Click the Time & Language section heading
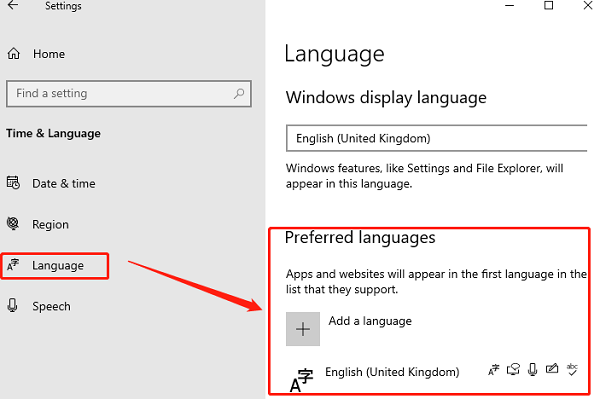This screenshot has width=600, height=399. pos(53,134)
